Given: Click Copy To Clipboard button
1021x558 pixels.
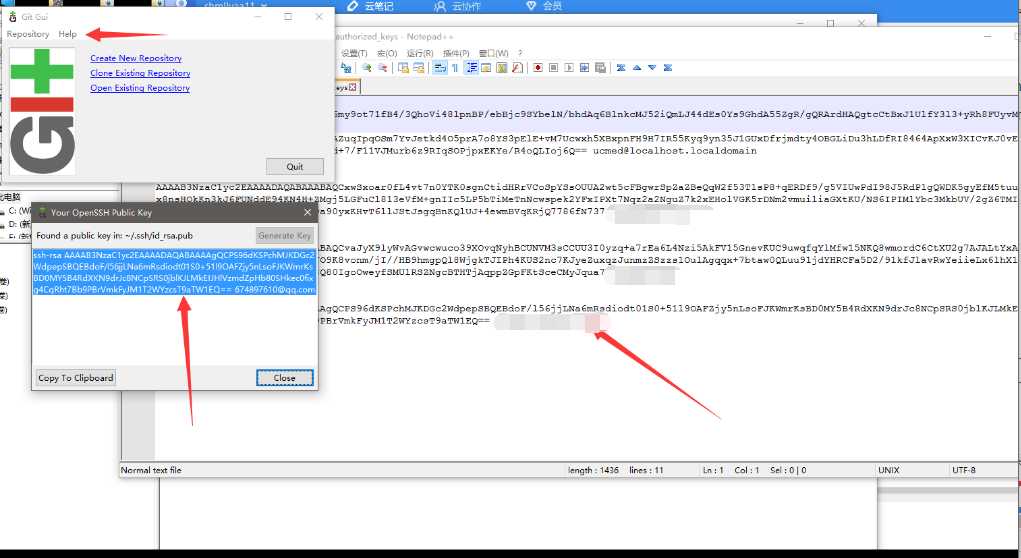Looking at the screenshot, I should click(76, 378).
